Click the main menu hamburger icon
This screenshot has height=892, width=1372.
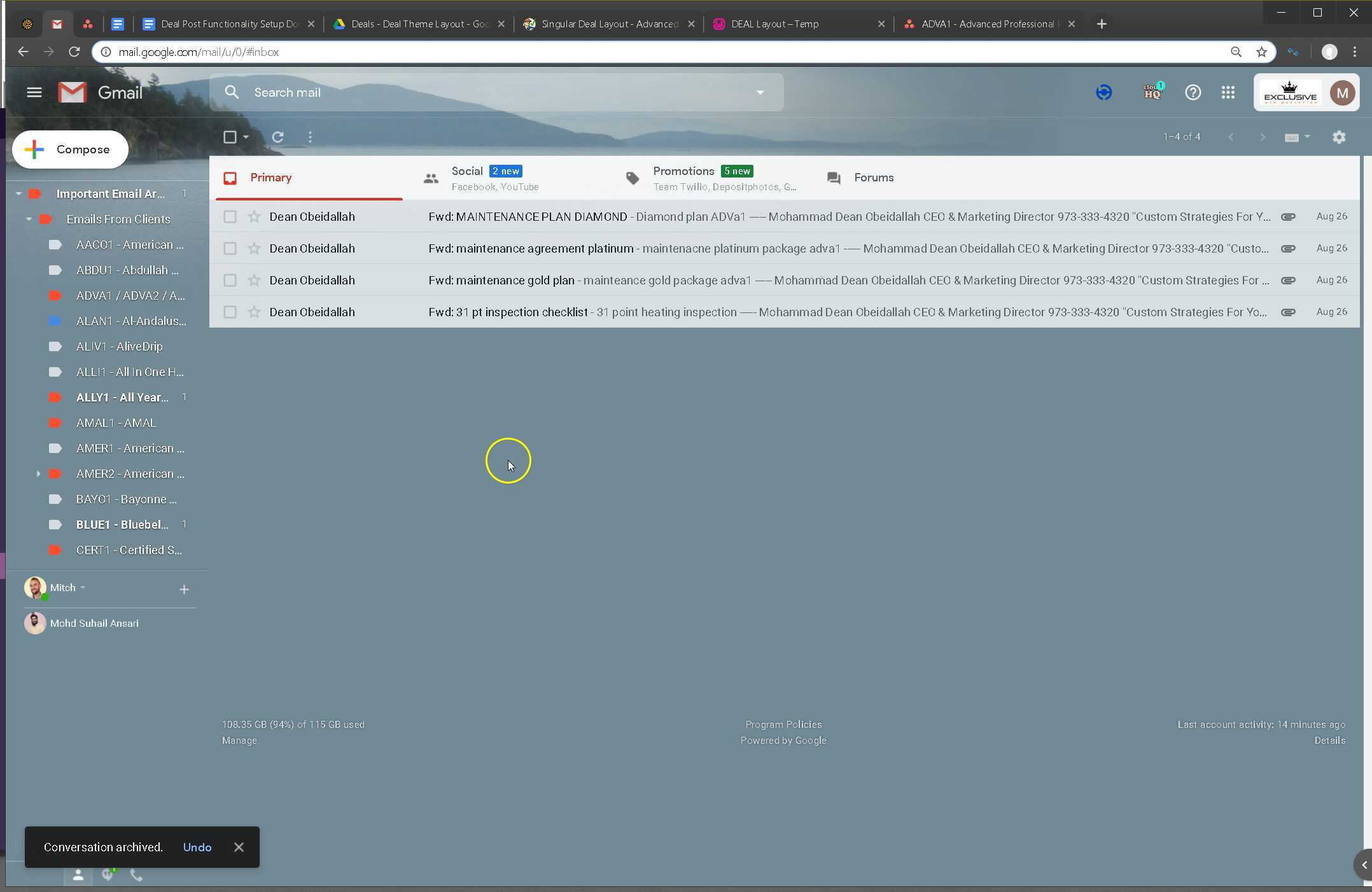click(x=34, y=92)
